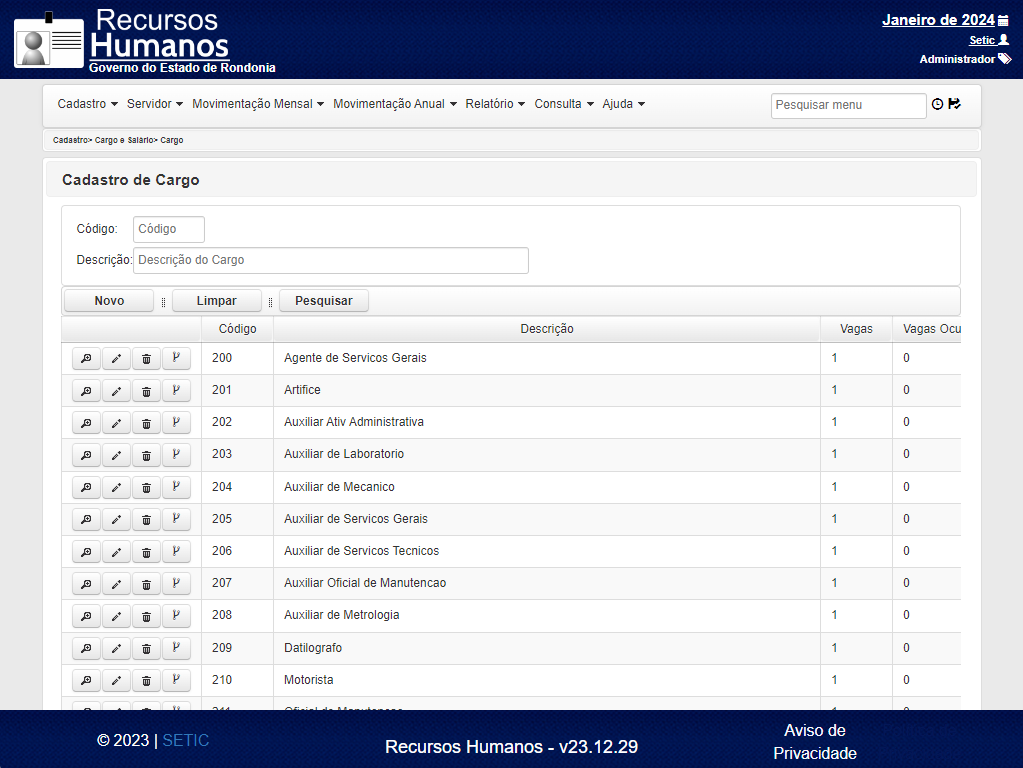1023x768 pixels.
Task: Open the SETIC footer link
Action: tap(186, 741)
